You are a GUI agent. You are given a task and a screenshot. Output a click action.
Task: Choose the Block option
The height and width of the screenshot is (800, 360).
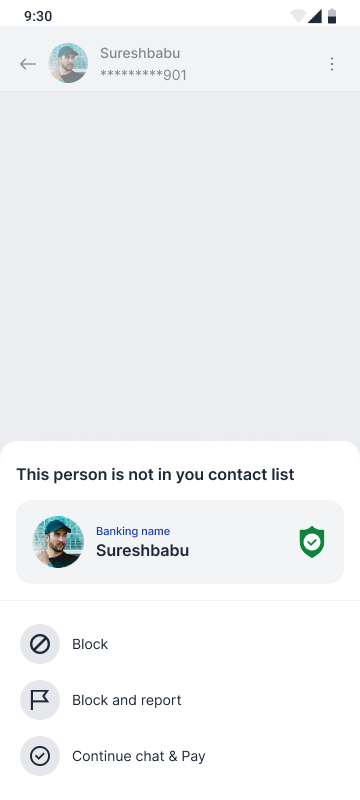(x=180, y=644)
